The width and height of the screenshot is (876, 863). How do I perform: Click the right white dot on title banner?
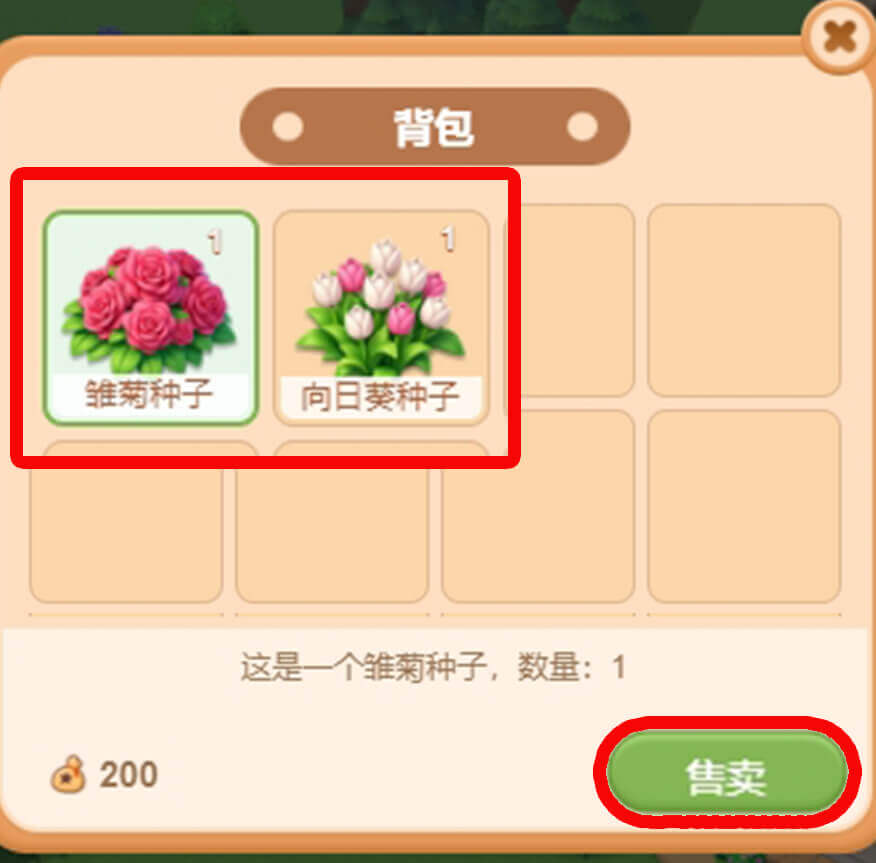(582, 126)
